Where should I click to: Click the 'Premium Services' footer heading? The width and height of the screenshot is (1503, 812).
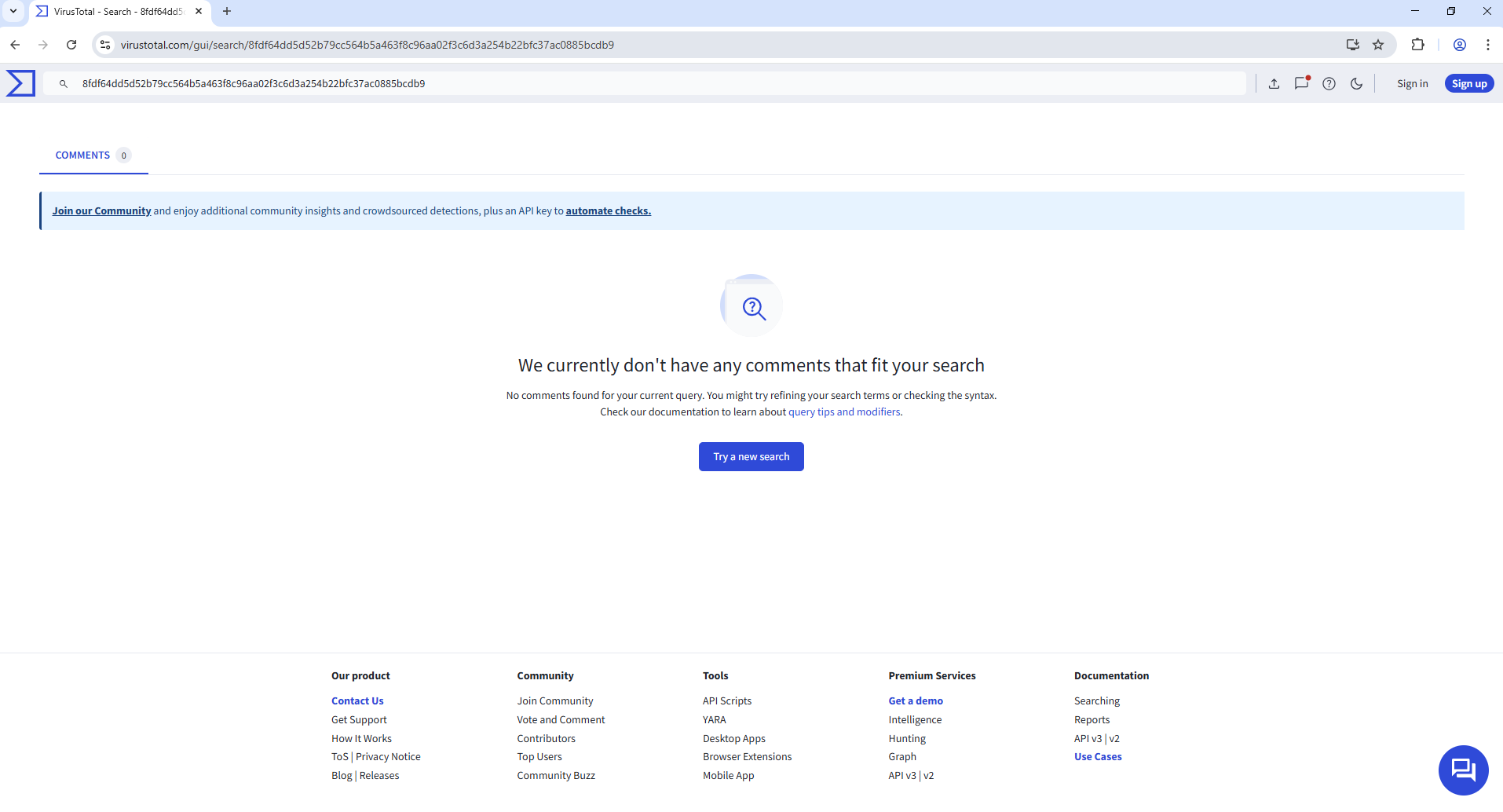(932, 676)
